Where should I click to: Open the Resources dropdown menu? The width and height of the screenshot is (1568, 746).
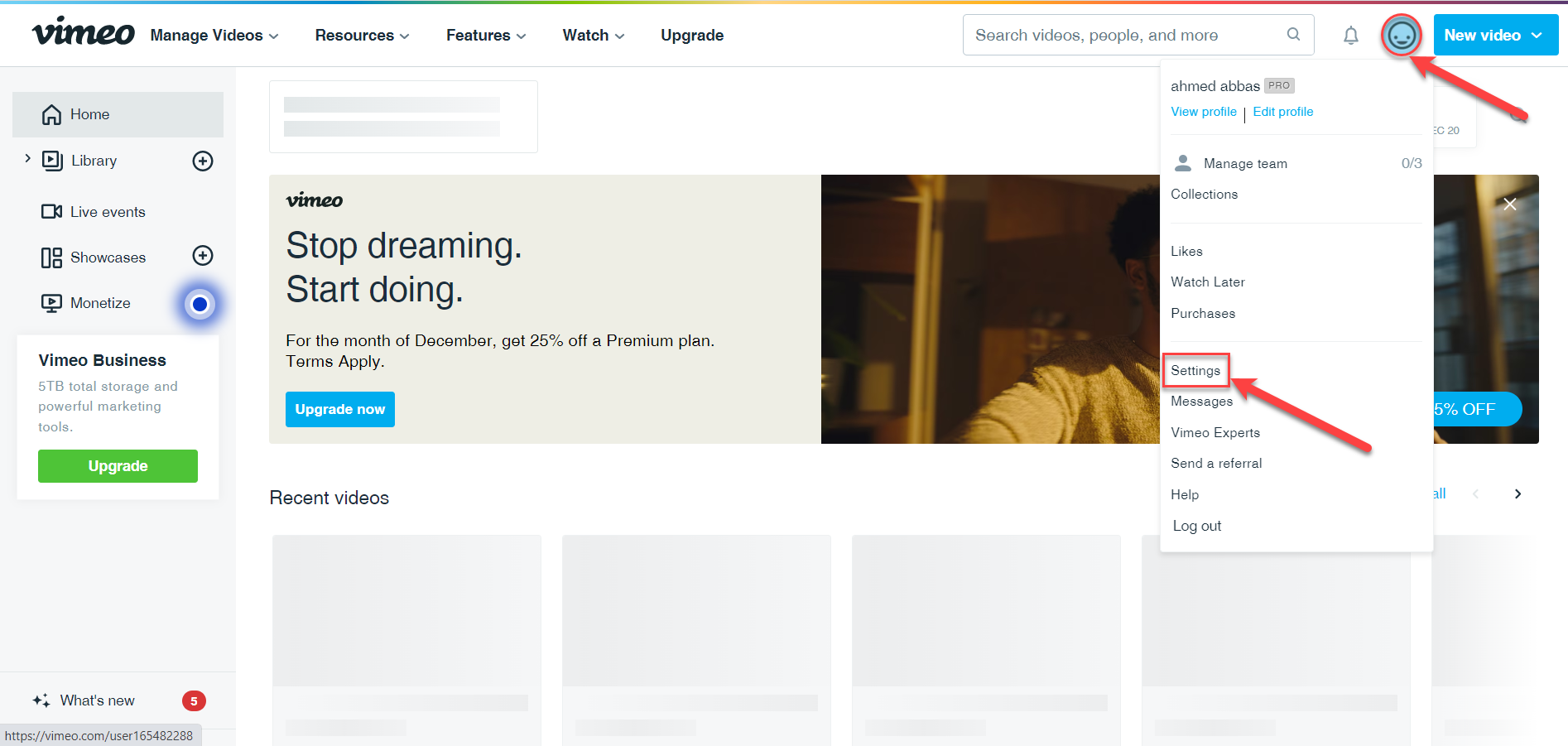[x=362, y=35]
